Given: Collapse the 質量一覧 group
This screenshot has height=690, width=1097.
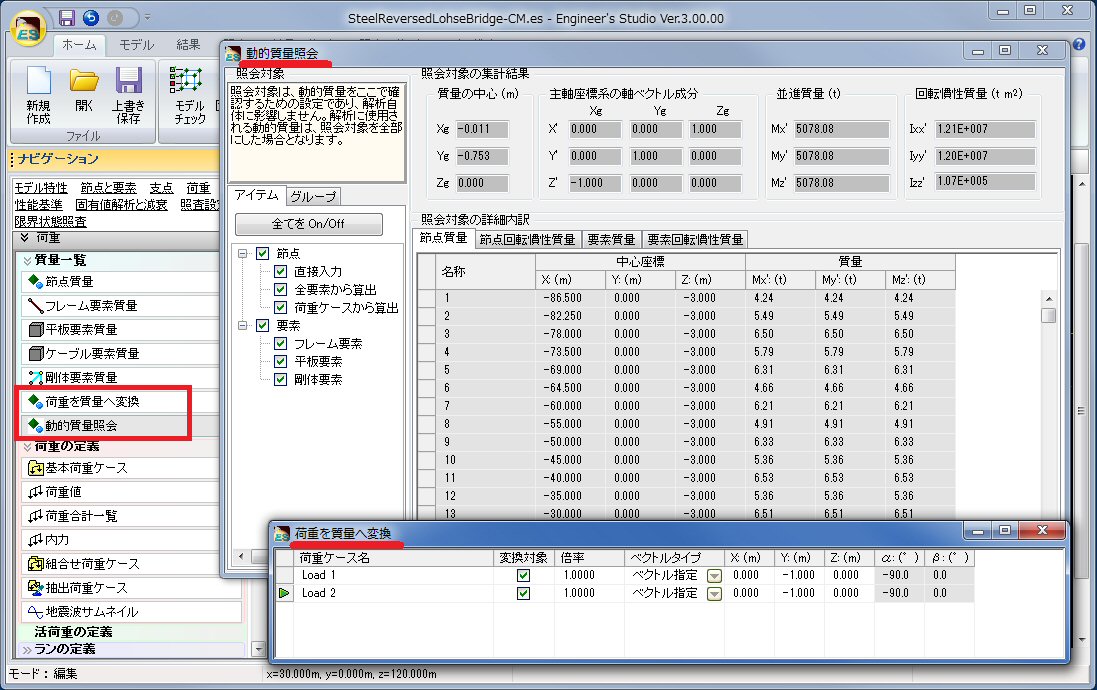Looking at the screenshot, I should point(27,260).
